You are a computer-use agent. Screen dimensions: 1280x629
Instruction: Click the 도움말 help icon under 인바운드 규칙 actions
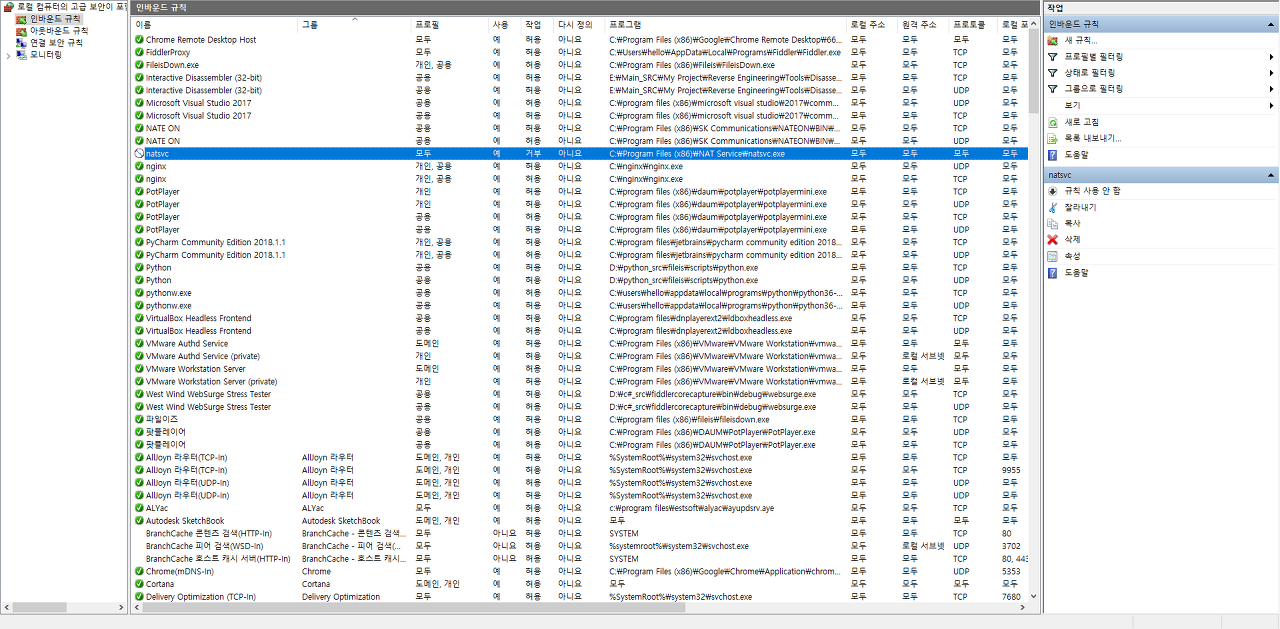pyautogui.click(x=1052, y=155)
